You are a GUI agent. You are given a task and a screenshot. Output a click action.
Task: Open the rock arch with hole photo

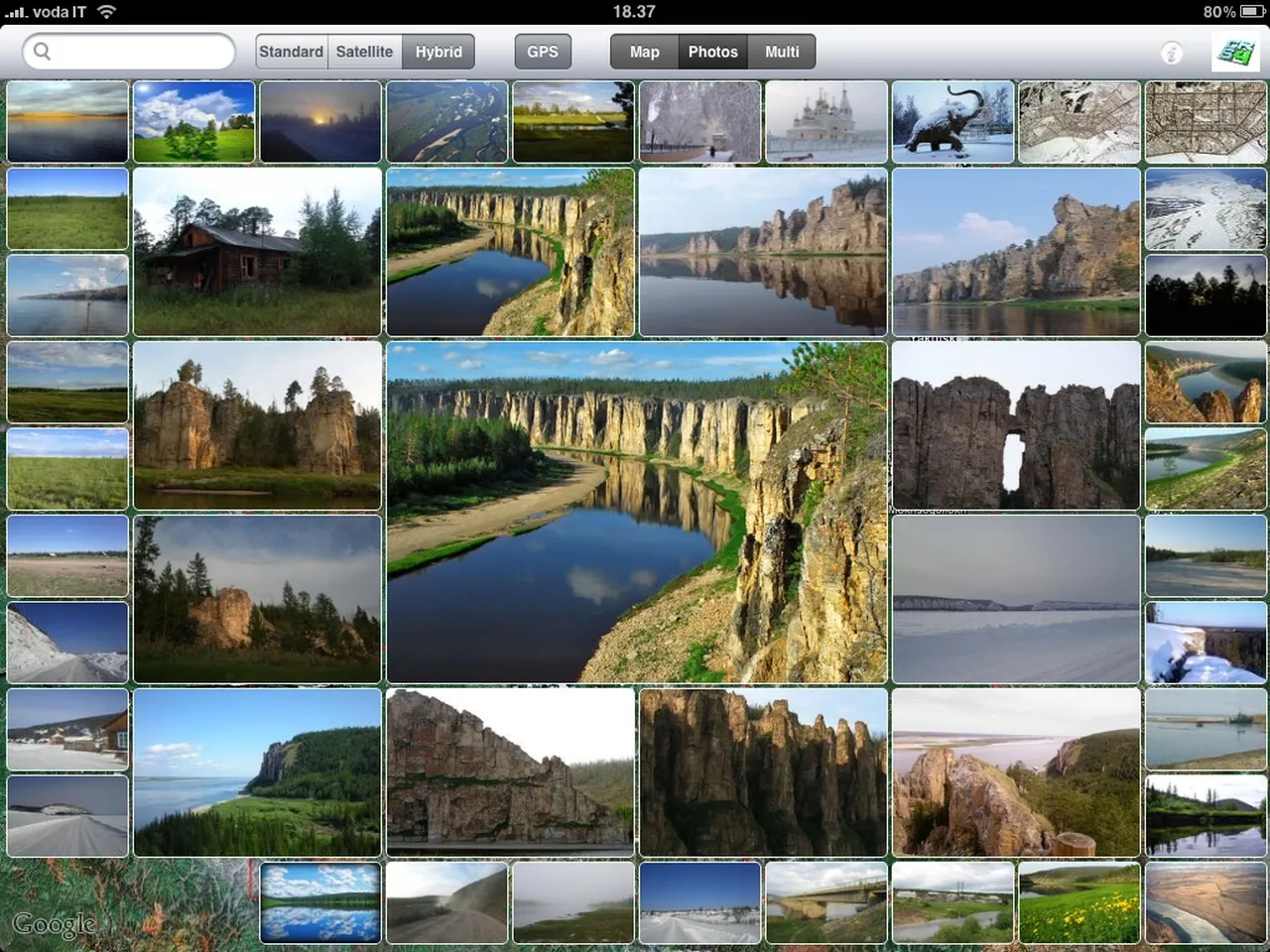[x=1016, y=425]
